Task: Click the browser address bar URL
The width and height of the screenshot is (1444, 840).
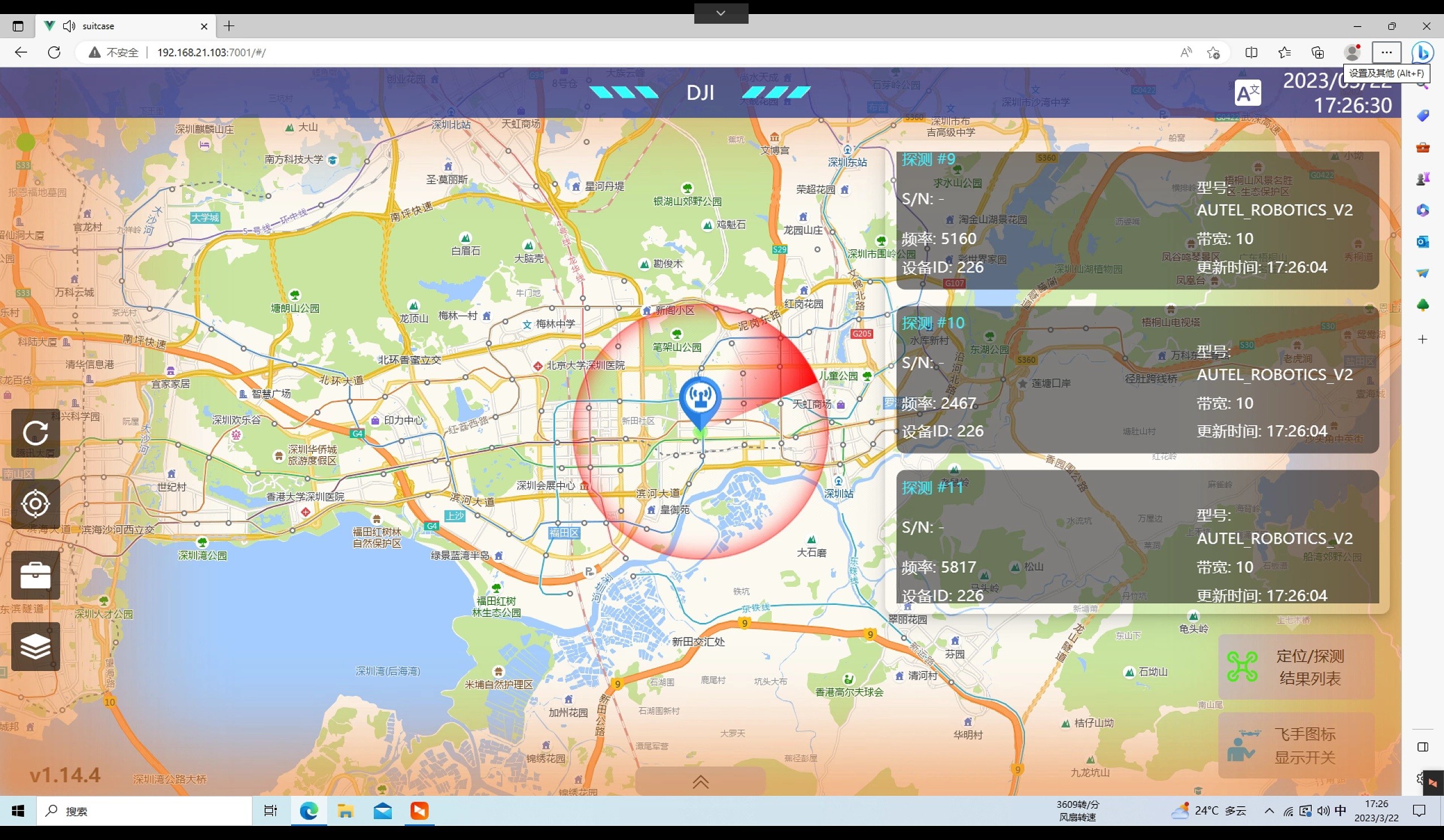Action: 211,53
